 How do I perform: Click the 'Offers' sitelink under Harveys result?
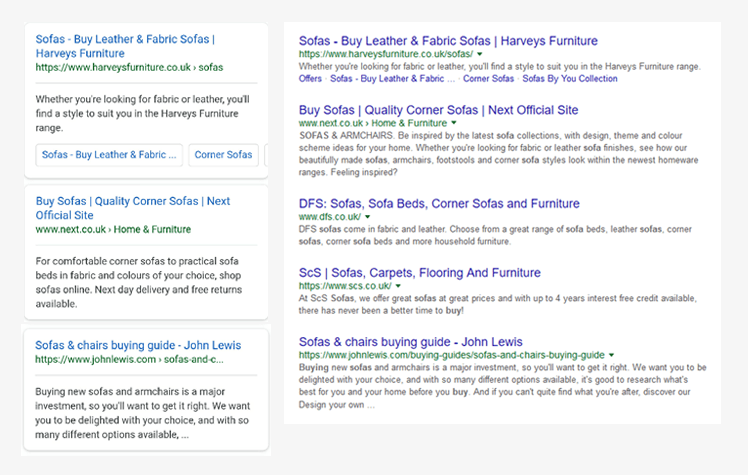310,79
